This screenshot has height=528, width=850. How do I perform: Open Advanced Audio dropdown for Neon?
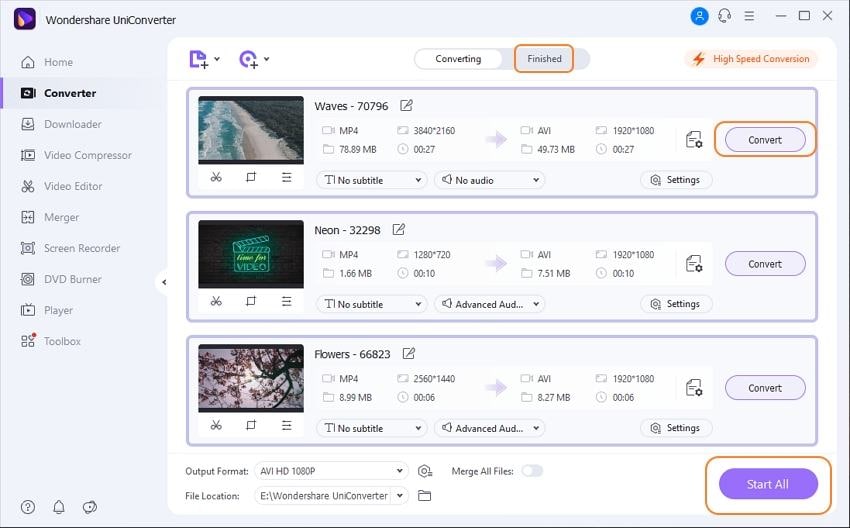(x=490, y=304)
